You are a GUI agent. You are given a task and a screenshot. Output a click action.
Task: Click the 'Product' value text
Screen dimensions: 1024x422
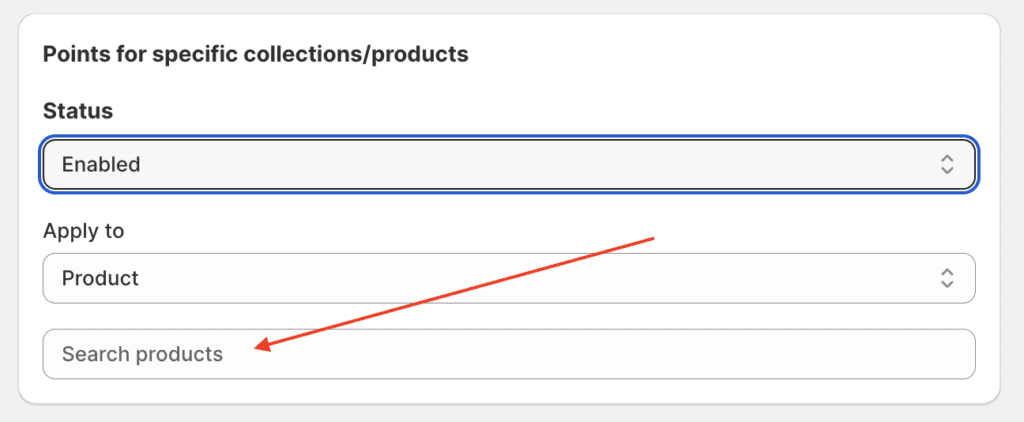pos(100,278)
